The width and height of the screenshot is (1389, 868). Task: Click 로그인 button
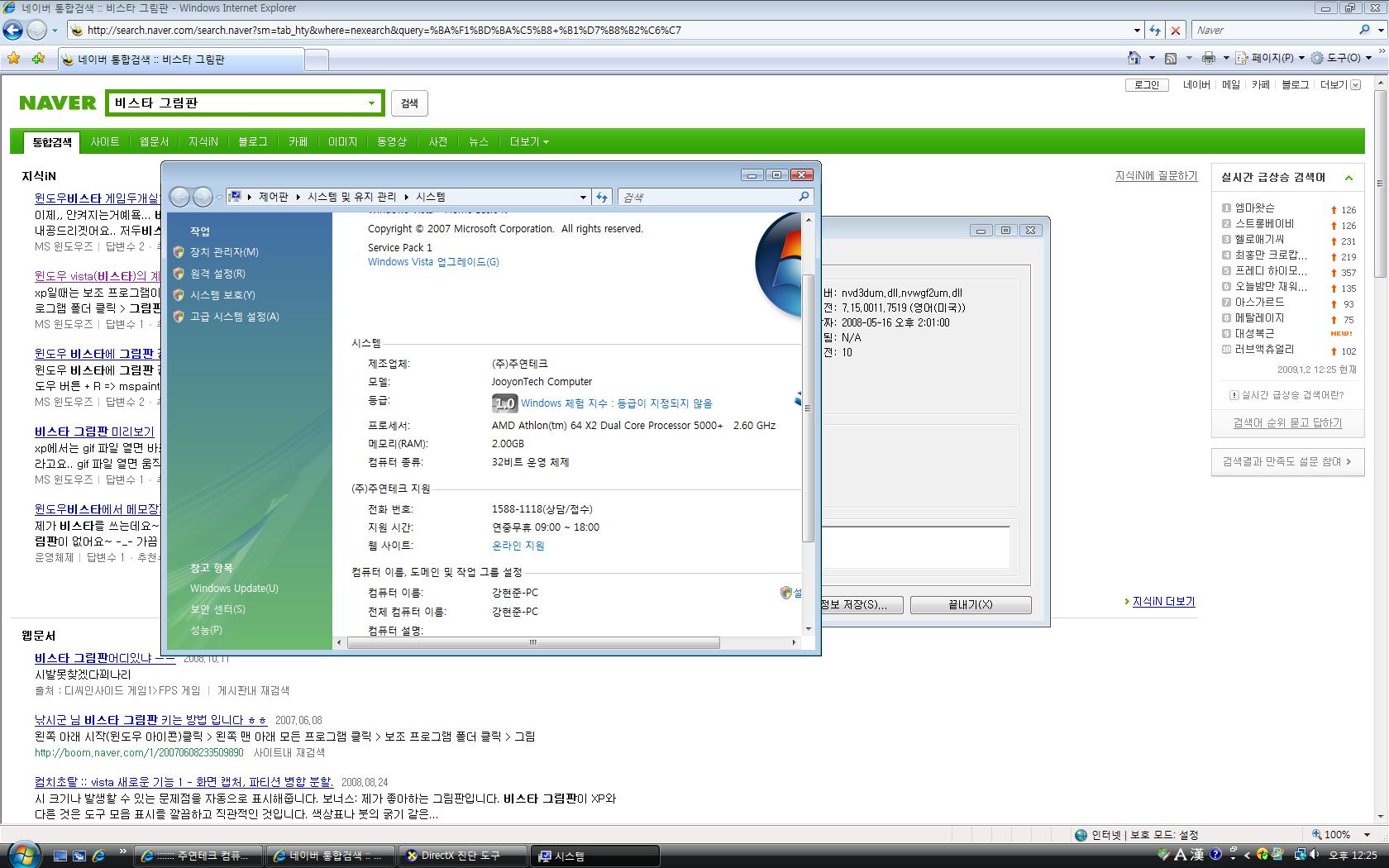1147,85
